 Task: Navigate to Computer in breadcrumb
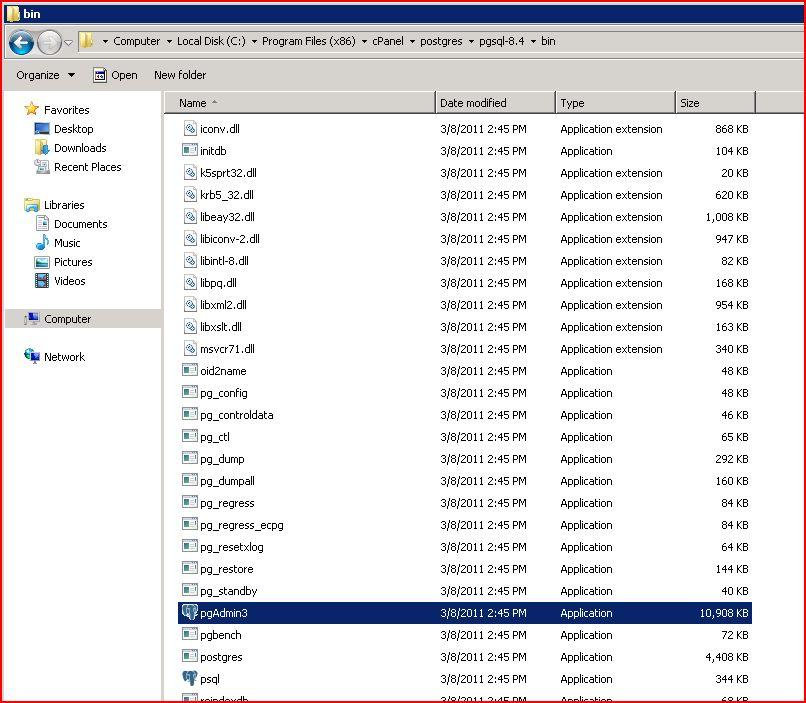tap(137, 41)
